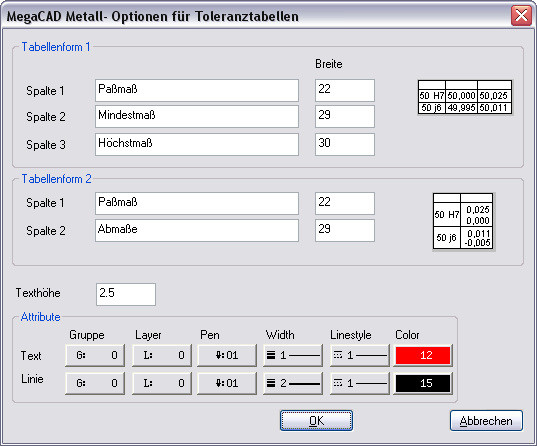Confirm the dialog with OK
This screenshot has height=446, width=537.
click(x=316, y=421)
